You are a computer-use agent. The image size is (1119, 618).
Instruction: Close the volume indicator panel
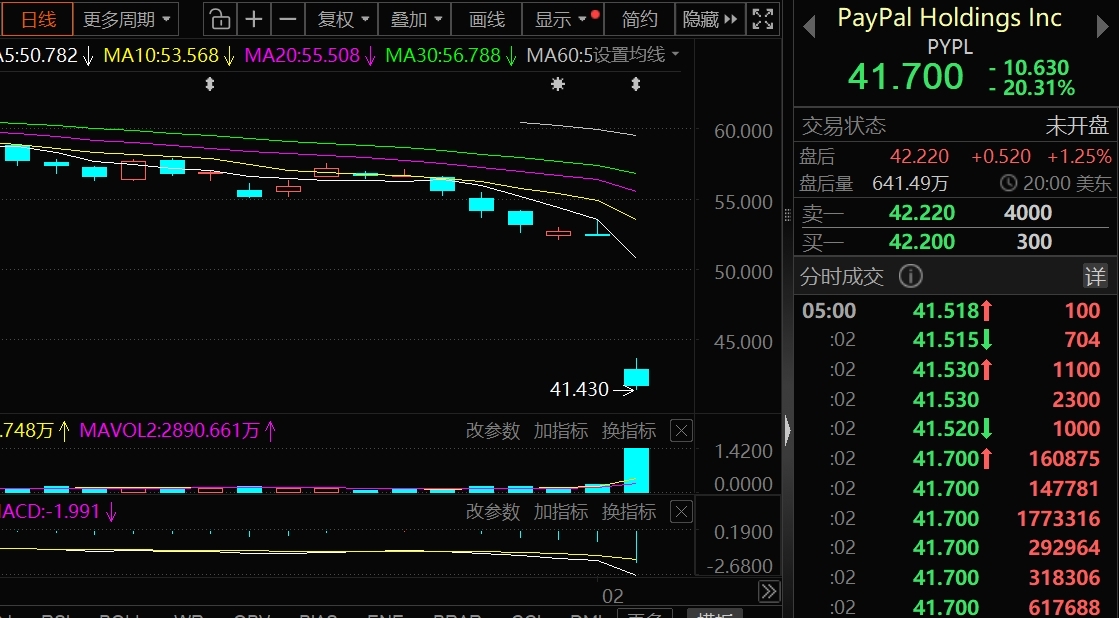click(x=682, y=431)
